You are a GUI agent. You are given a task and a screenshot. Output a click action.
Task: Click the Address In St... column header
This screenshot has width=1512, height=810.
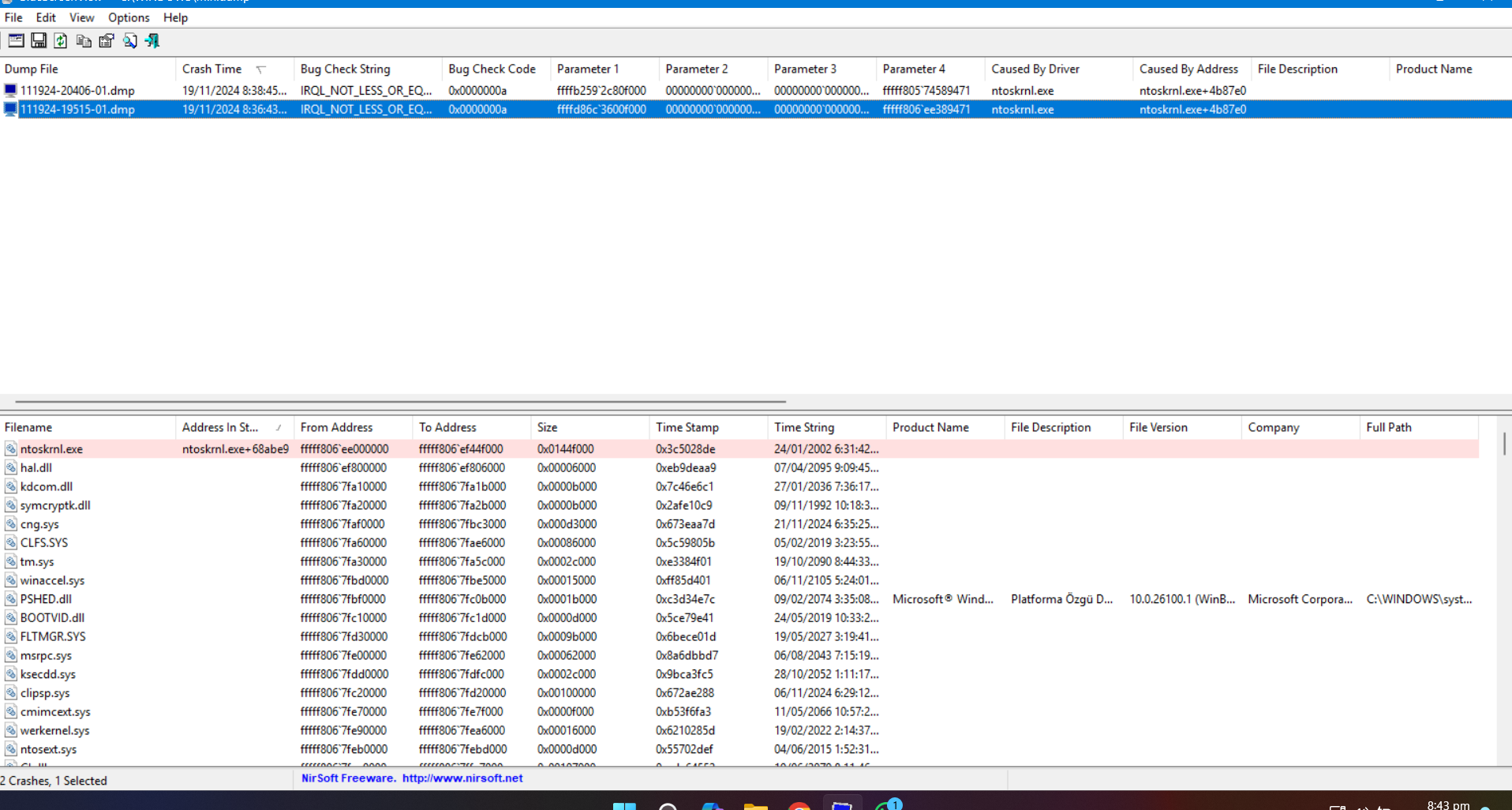pos(234,428)
